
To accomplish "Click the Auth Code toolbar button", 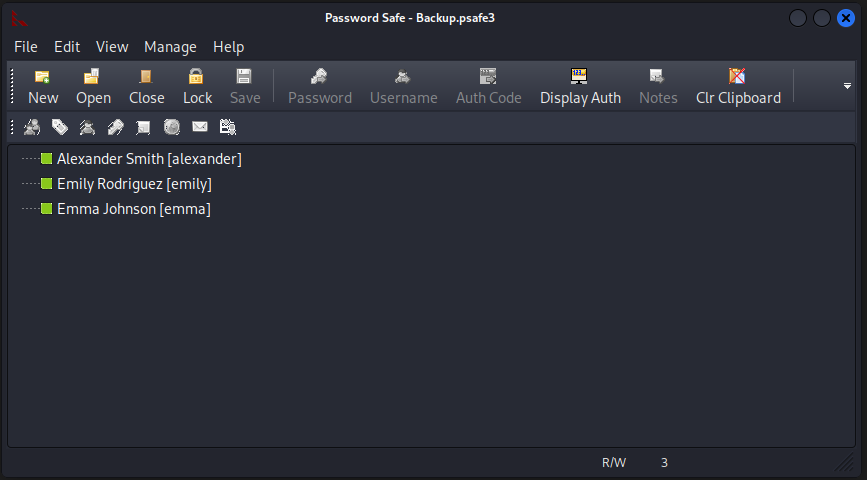I will click(489, 87).
